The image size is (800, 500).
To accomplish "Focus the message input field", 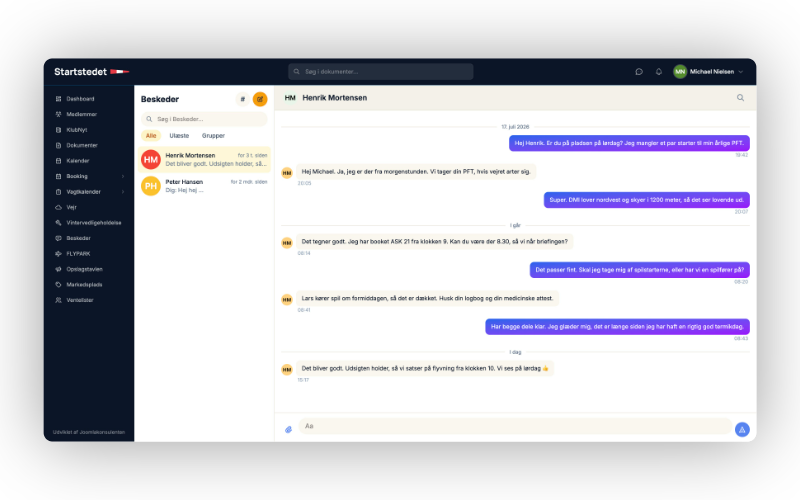I will point(515,426).
